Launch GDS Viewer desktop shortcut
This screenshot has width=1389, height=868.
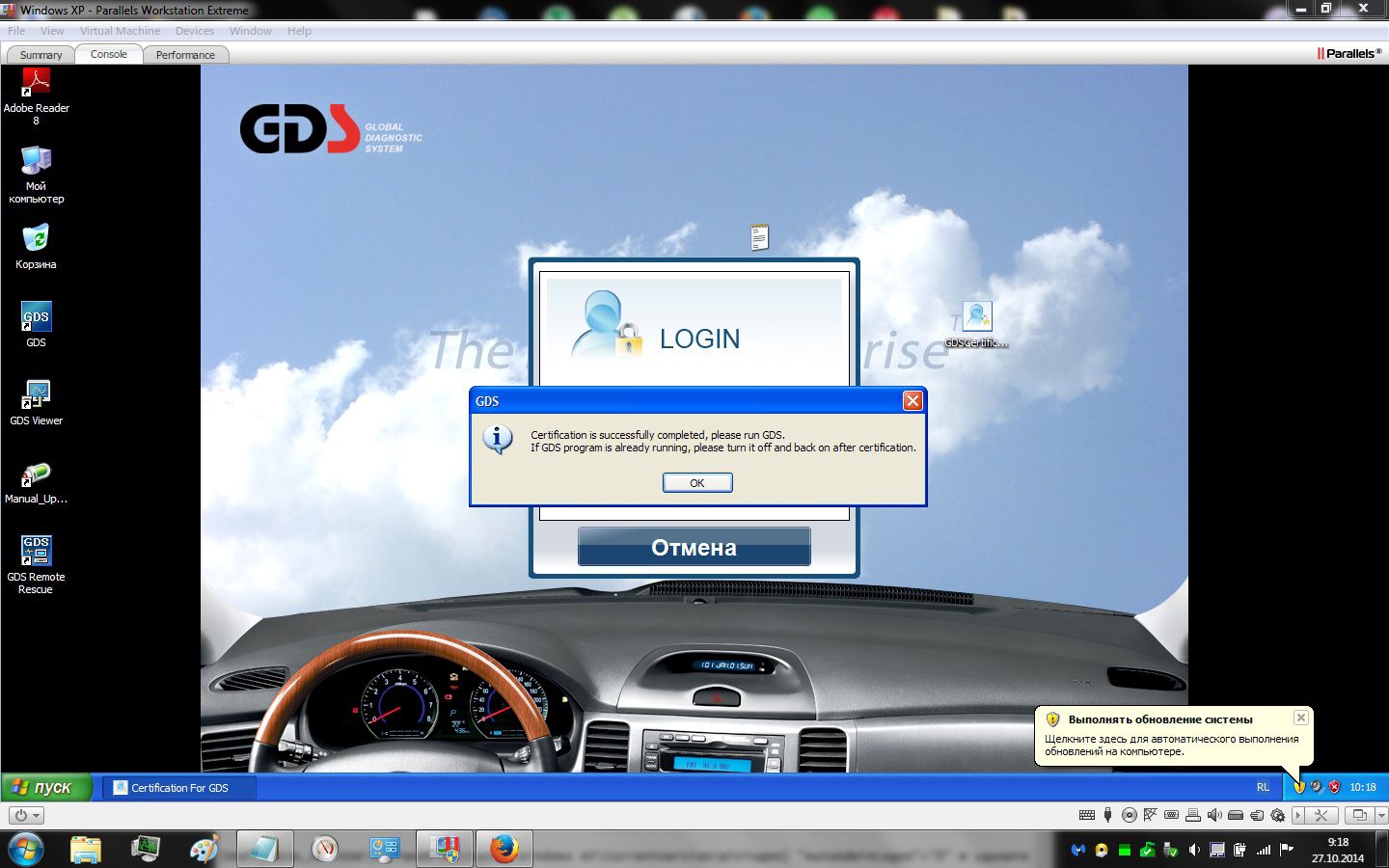36,402
